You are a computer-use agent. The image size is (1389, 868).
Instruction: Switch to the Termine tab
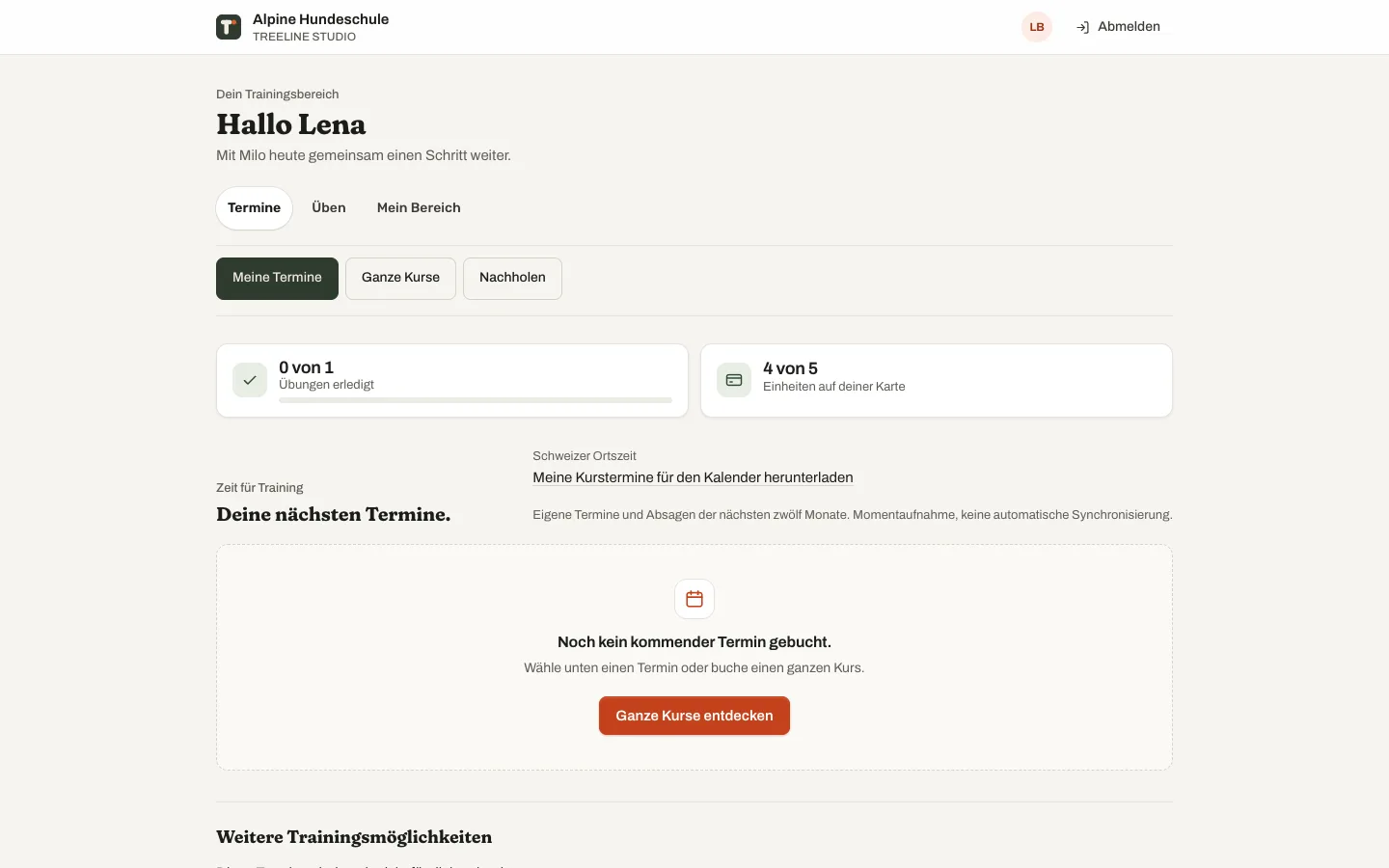(255, 208)
